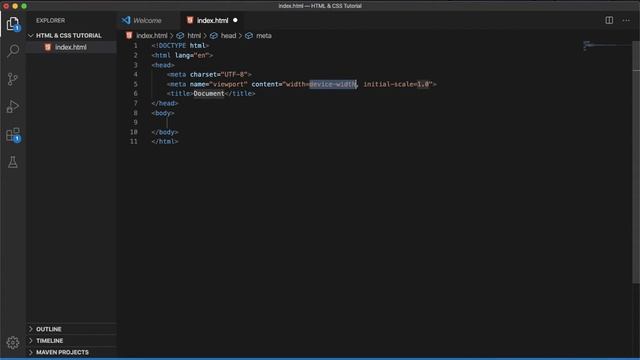This screenshot has height=360, width=640.
Task: Click the head breadcrumb segment
Action: click(228, 36)
